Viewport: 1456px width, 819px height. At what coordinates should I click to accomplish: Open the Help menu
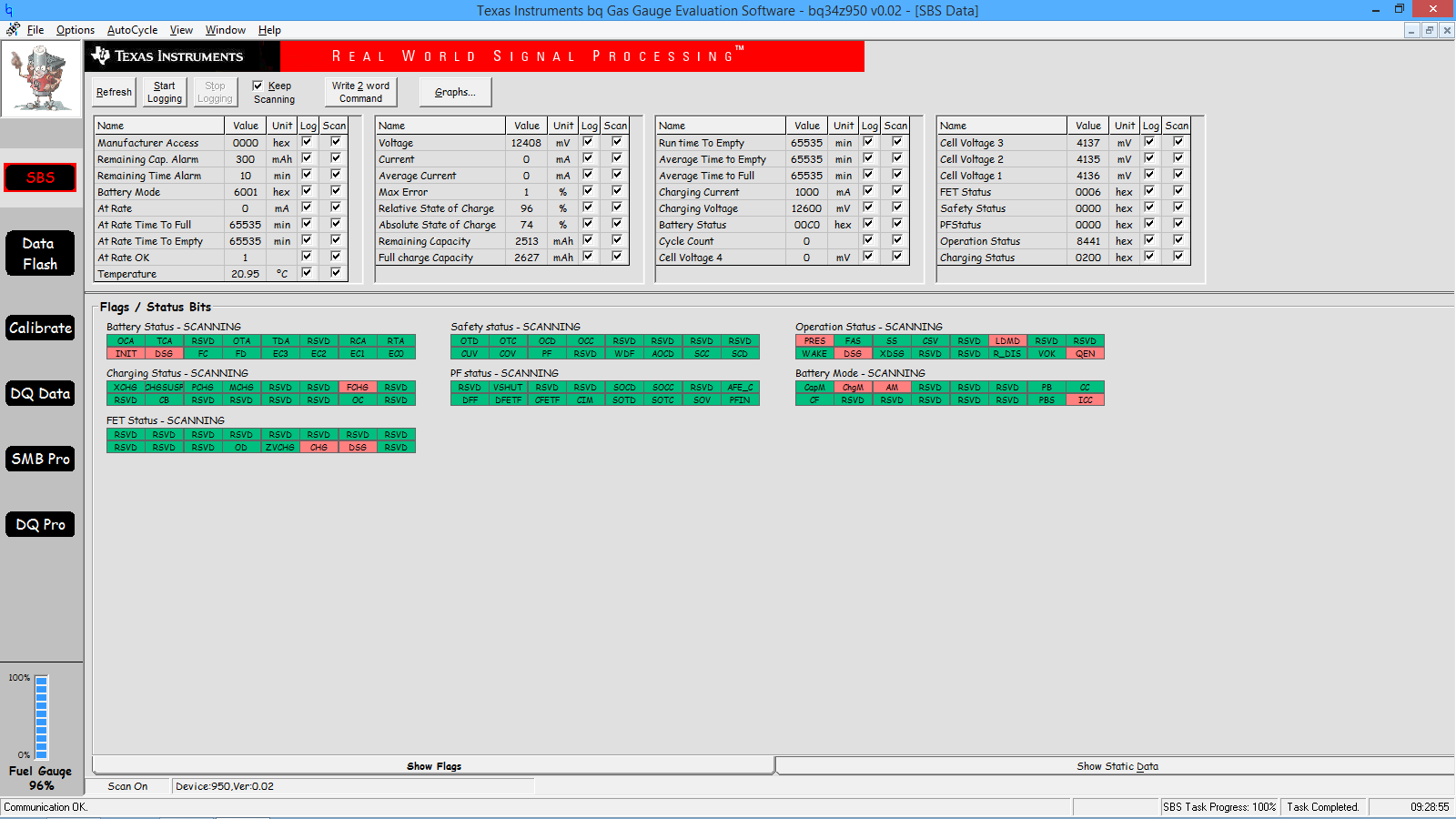pos(269,30)
